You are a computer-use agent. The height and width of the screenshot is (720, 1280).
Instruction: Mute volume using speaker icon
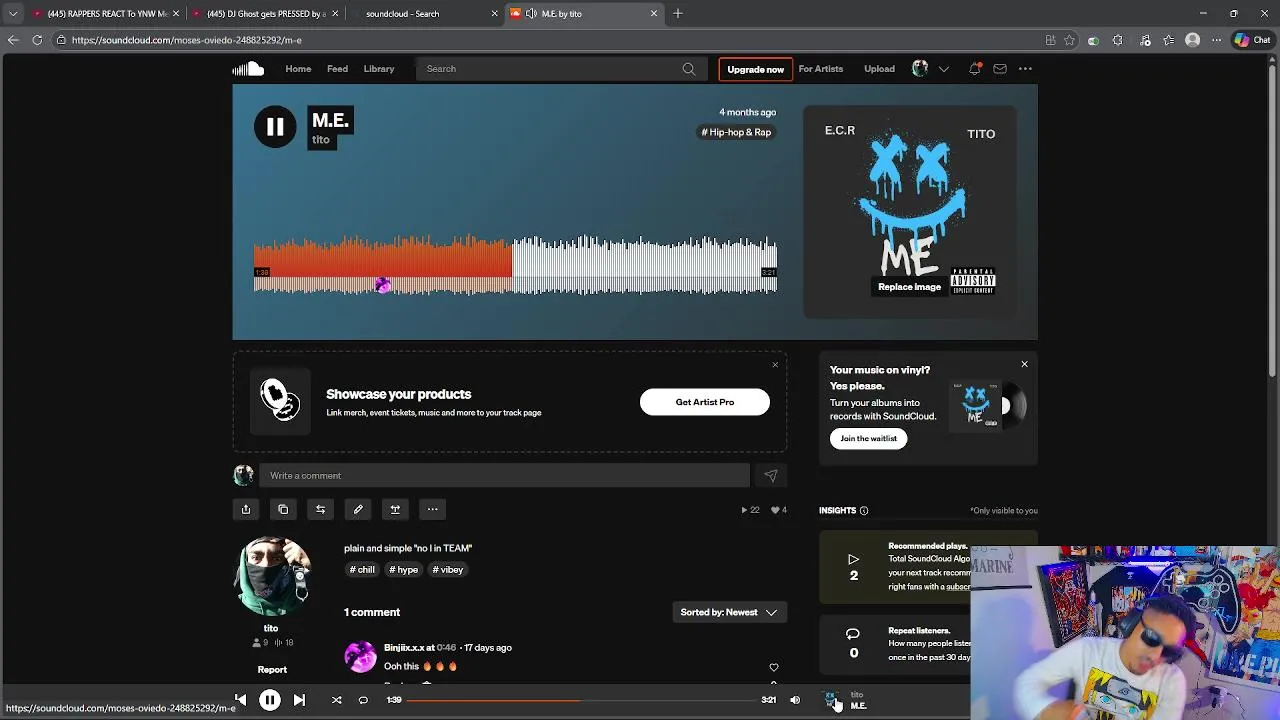[795, 700]
